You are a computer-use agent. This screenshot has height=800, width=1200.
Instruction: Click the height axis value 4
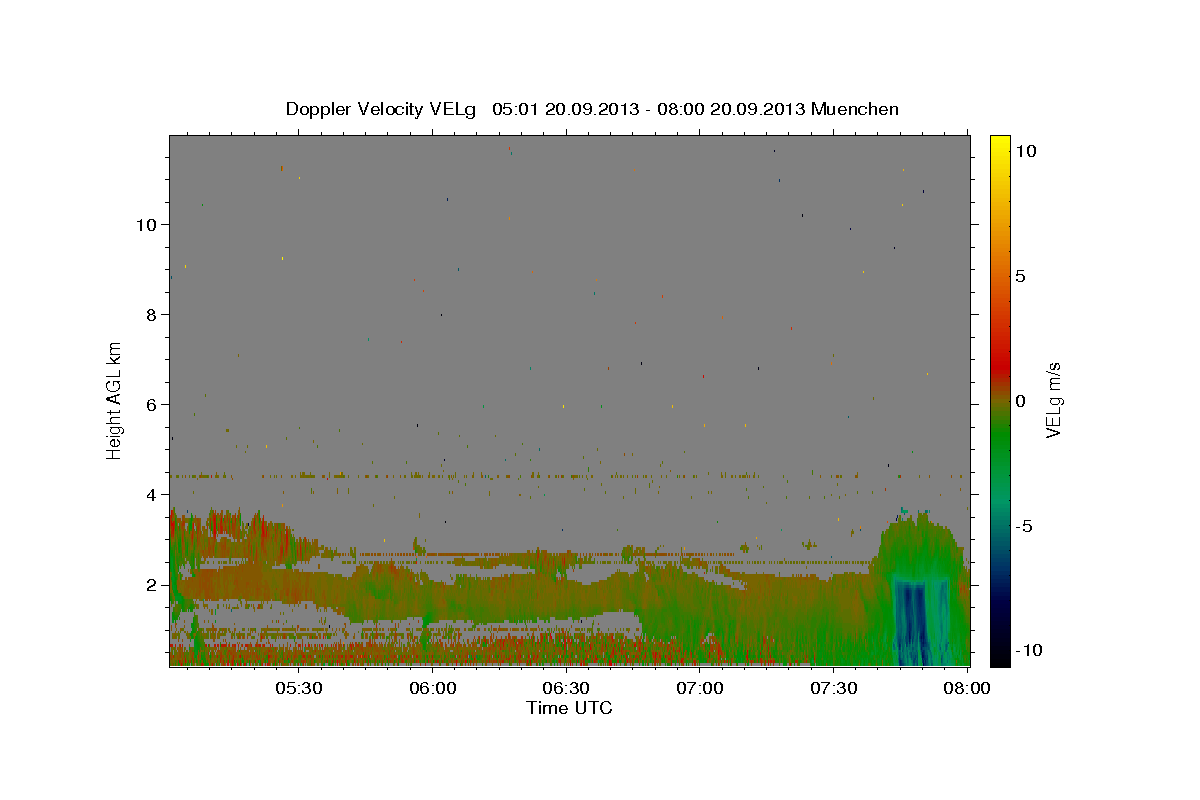coord(152,494)
